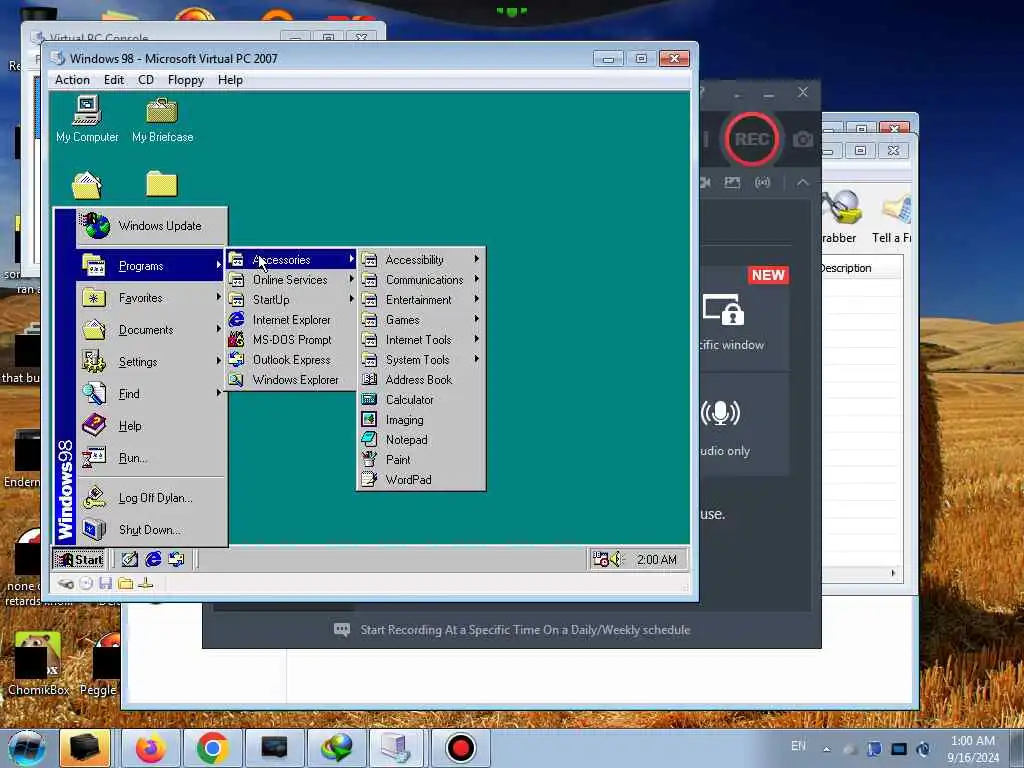Open Edit menu in Virtual PC

(114, 80)
